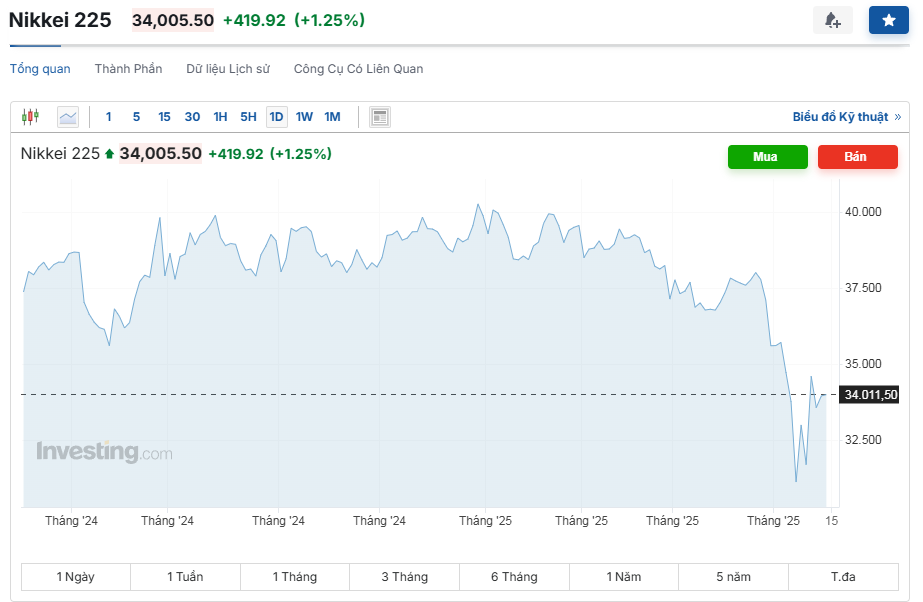Click the 34.011,50 price marker on axis
Screen dimensions: 923x602
click(x=870, y=395)
